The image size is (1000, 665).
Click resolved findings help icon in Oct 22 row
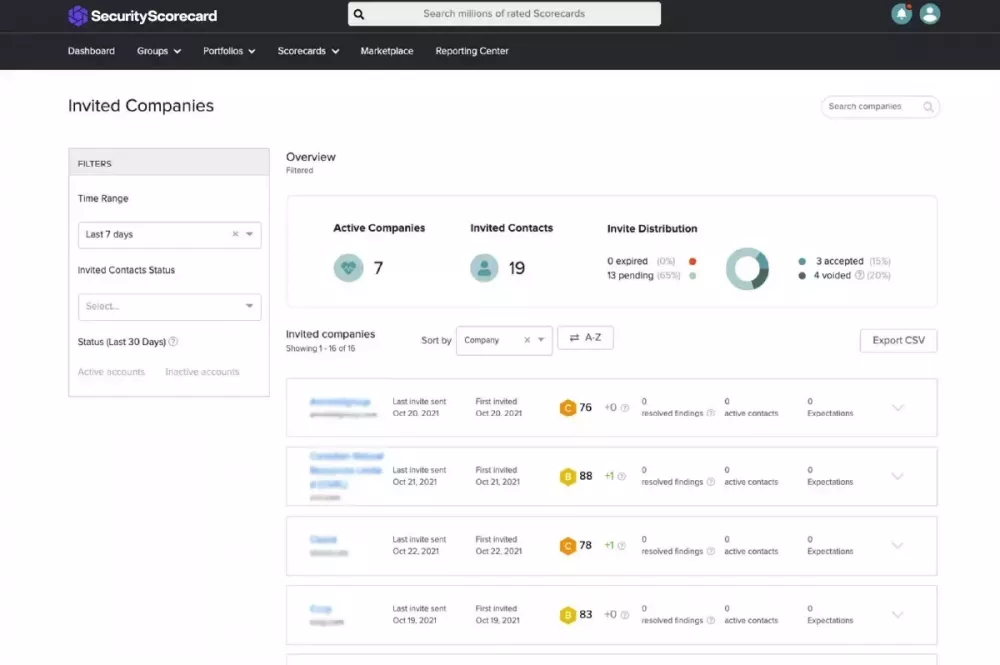click(x=710, y=552)
